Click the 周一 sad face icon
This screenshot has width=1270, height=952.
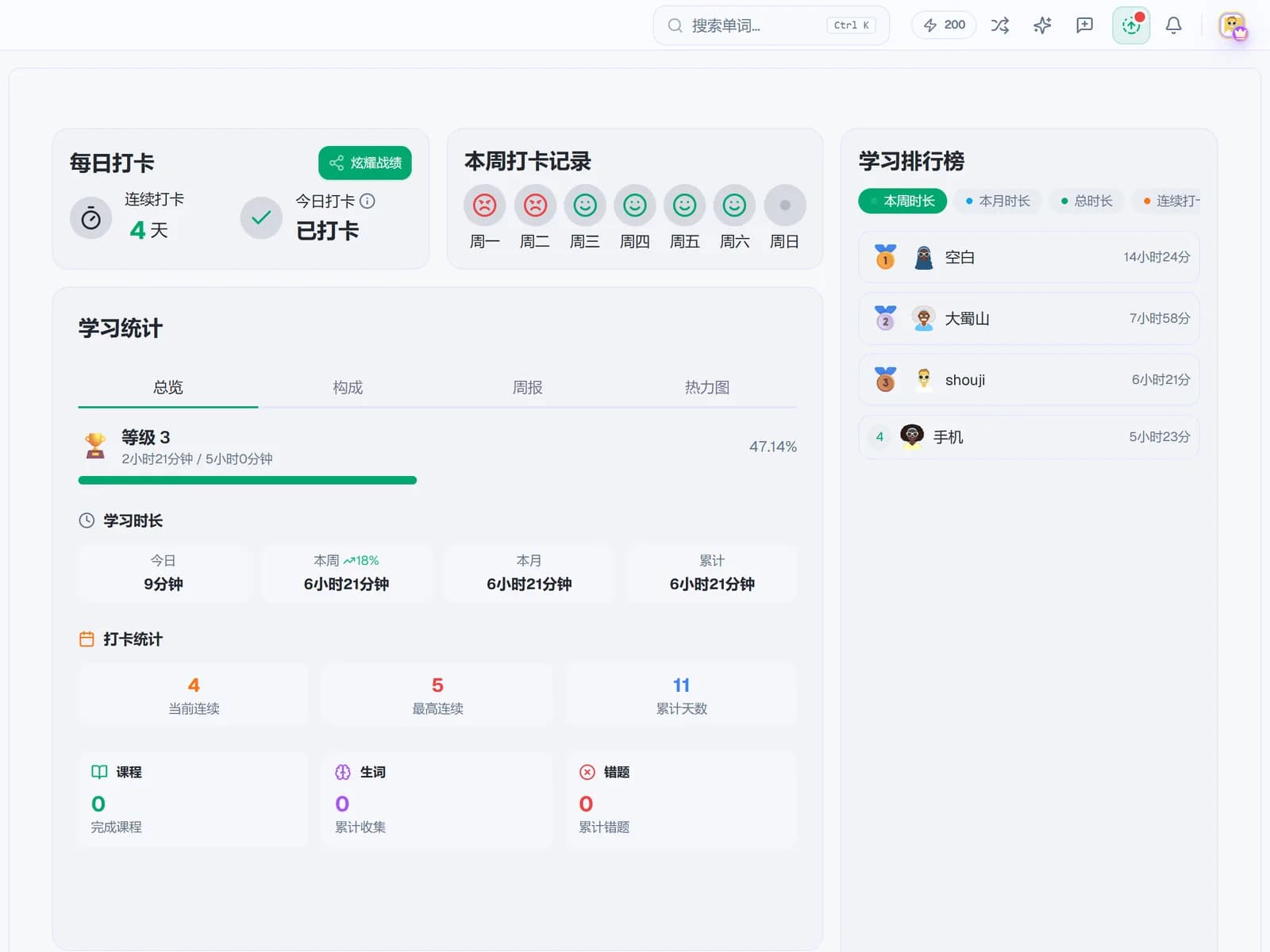[x=485, y=205]
